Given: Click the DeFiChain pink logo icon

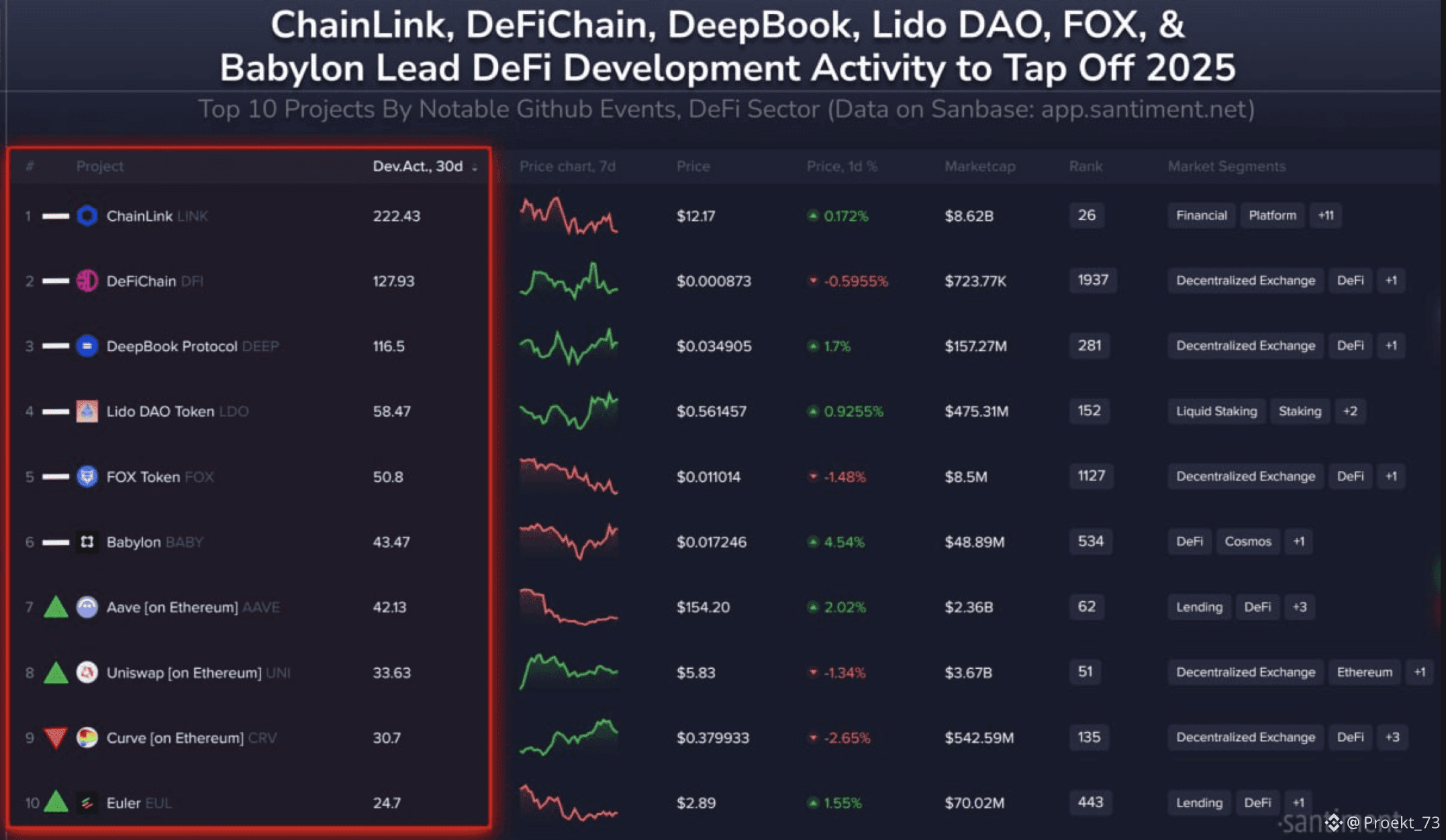Looking at the screenshot, I should (x=87, y=280).
